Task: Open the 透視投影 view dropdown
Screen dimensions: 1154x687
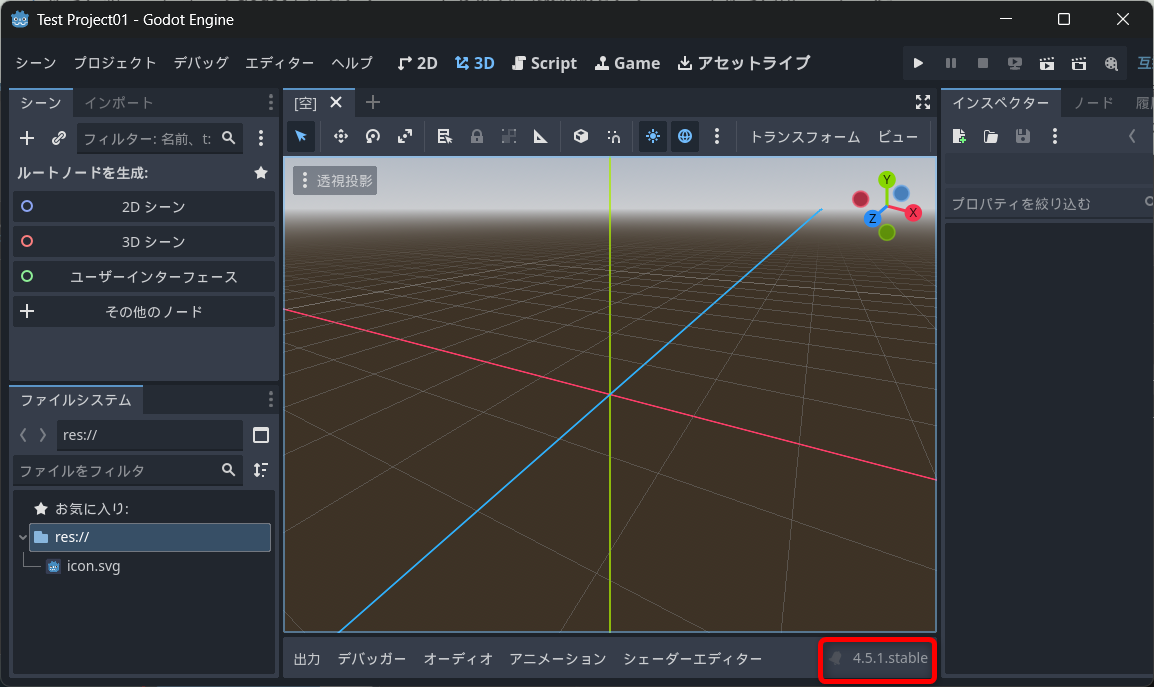Action: point(335,181)
